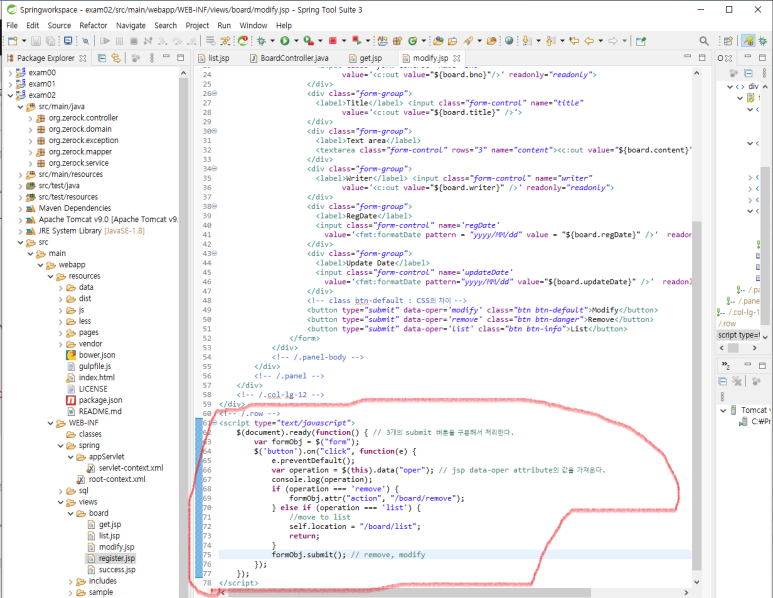Click the editor vertical scrollbar thumb

tap(696, 394)
